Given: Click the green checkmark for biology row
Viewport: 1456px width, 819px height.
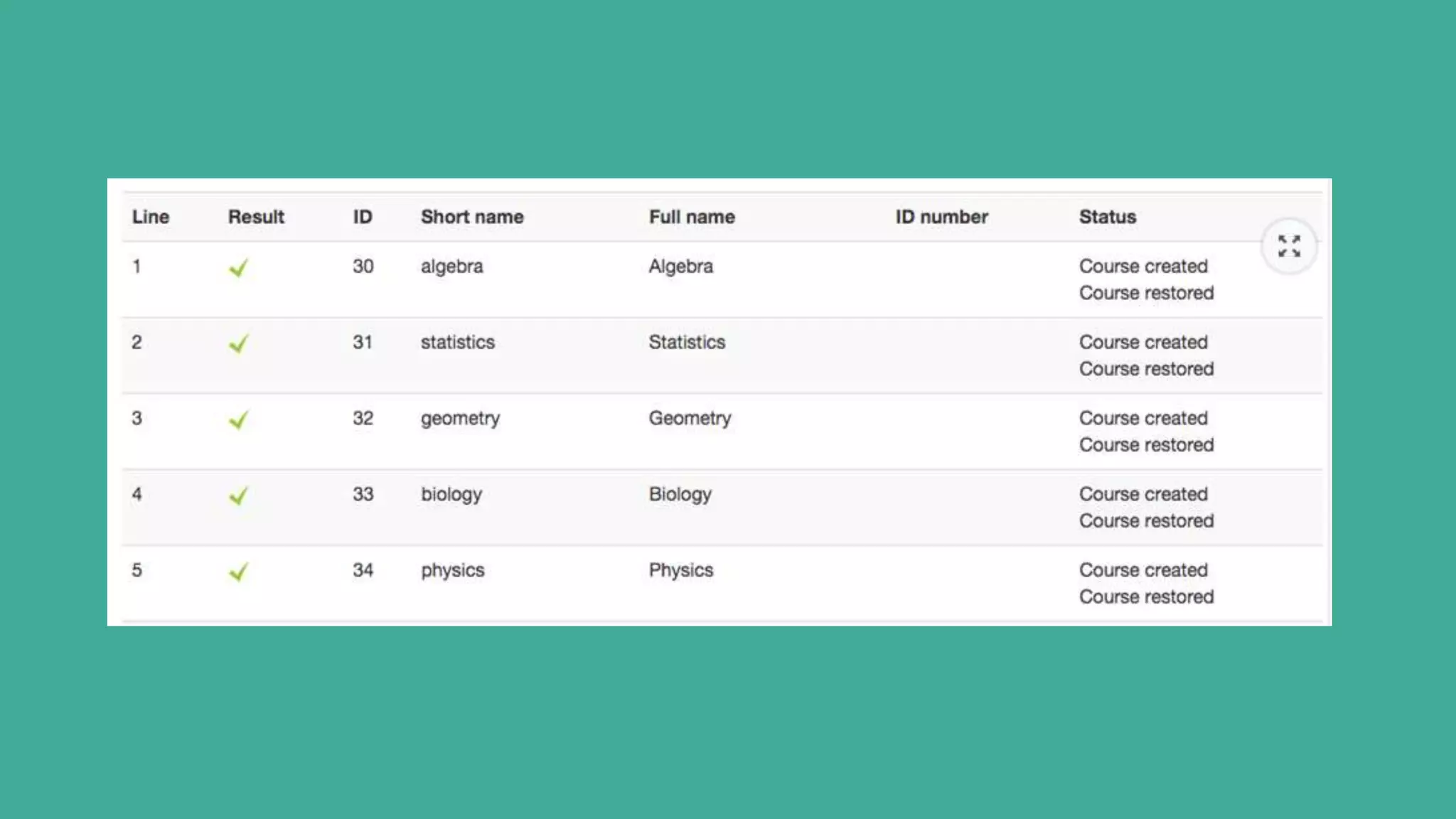Looking at the screenshot, I should tap(239, 496).
